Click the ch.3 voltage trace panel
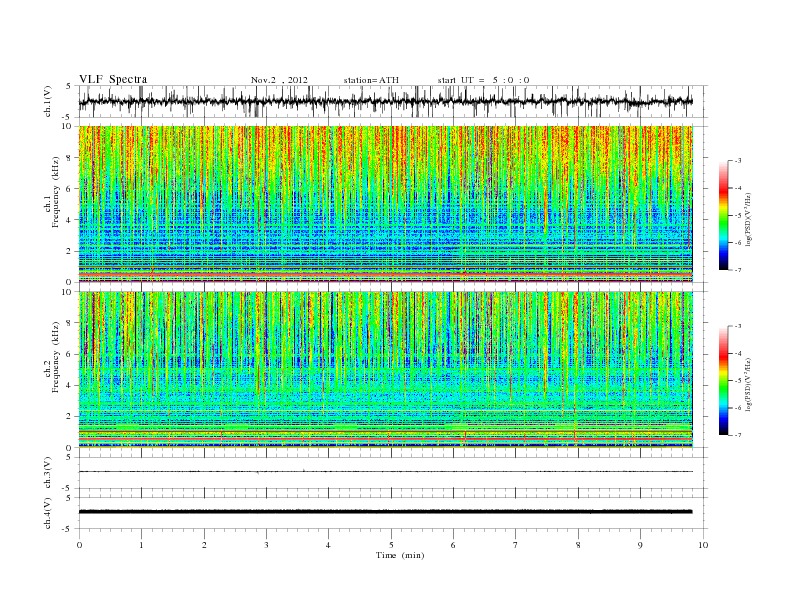 pos(393,473)
